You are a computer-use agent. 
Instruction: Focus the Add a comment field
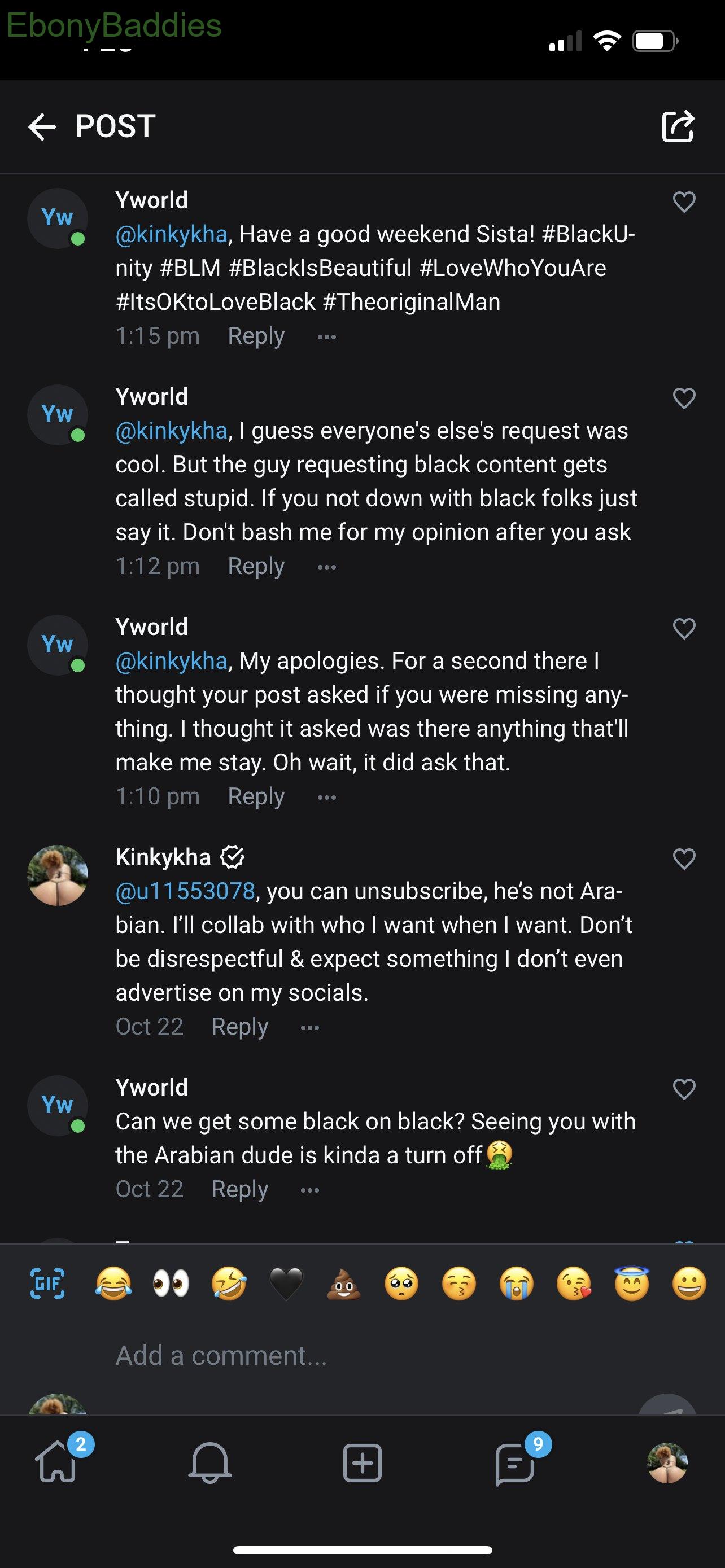(x=362, y=1356)
